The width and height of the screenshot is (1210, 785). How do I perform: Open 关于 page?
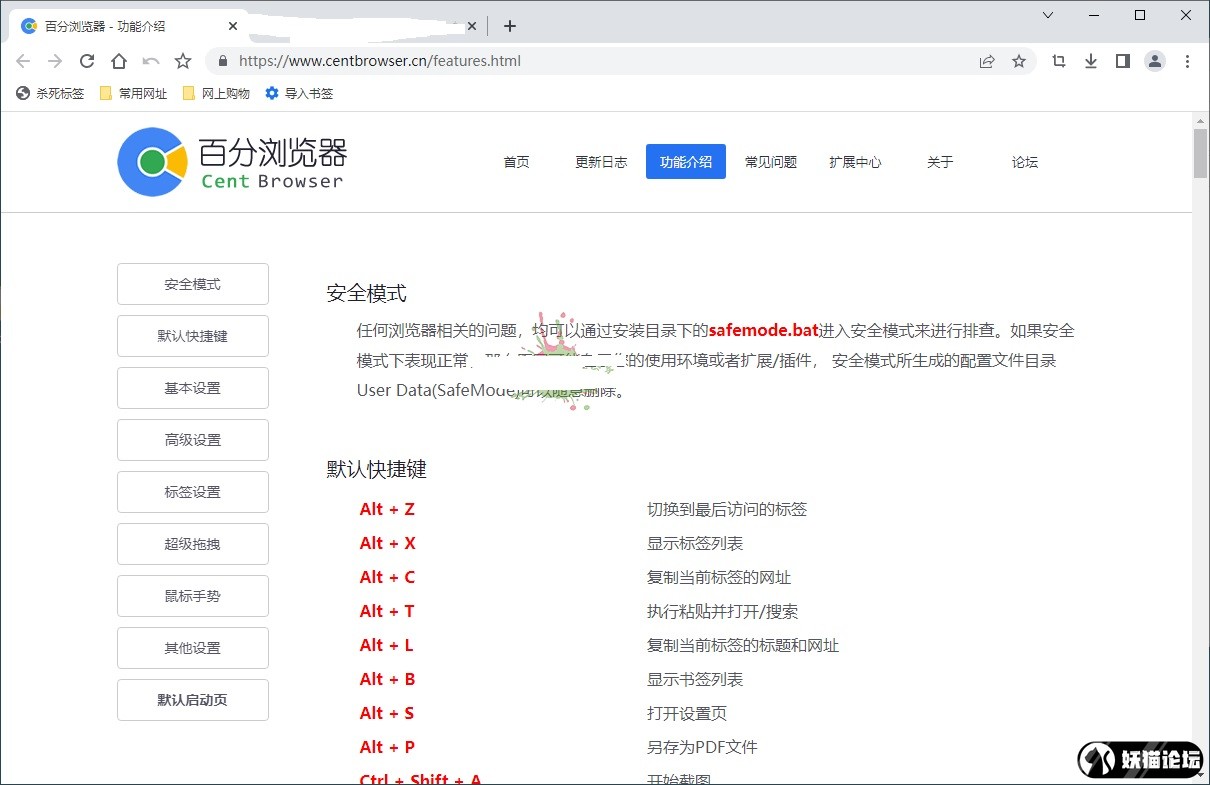click(940, 162)
